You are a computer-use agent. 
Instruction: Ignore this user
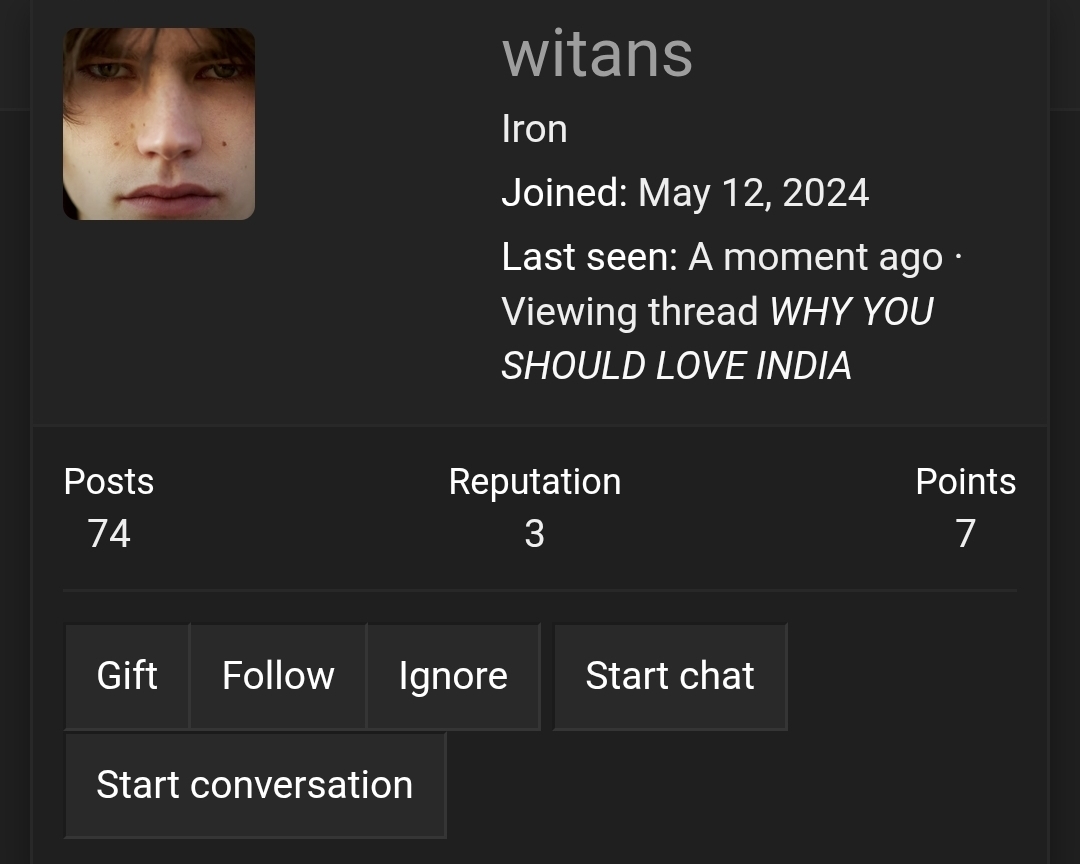click(453, 676)
